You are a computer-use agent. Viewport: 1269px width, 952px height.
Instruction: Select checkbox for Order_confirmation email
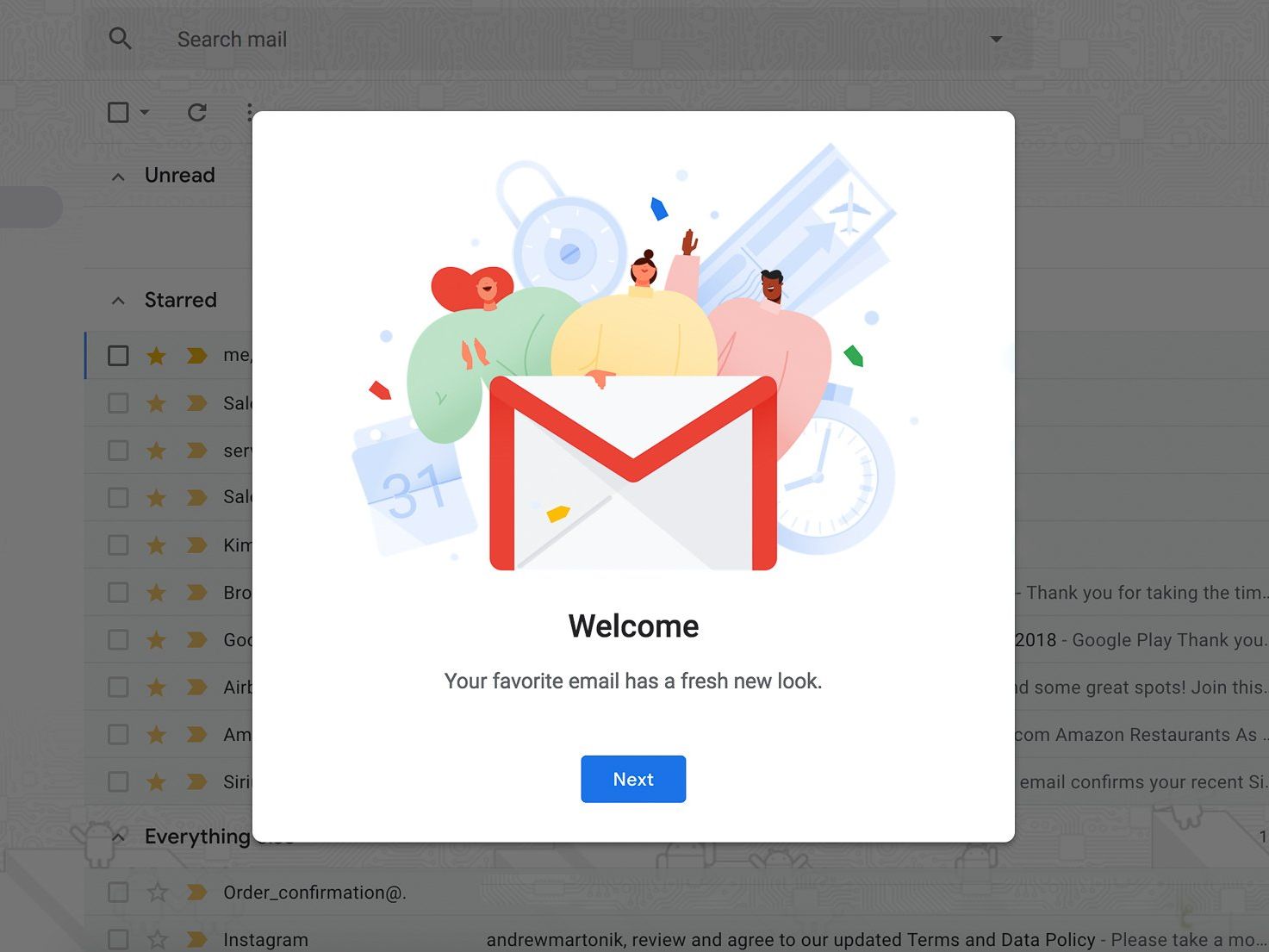[118, 893]
